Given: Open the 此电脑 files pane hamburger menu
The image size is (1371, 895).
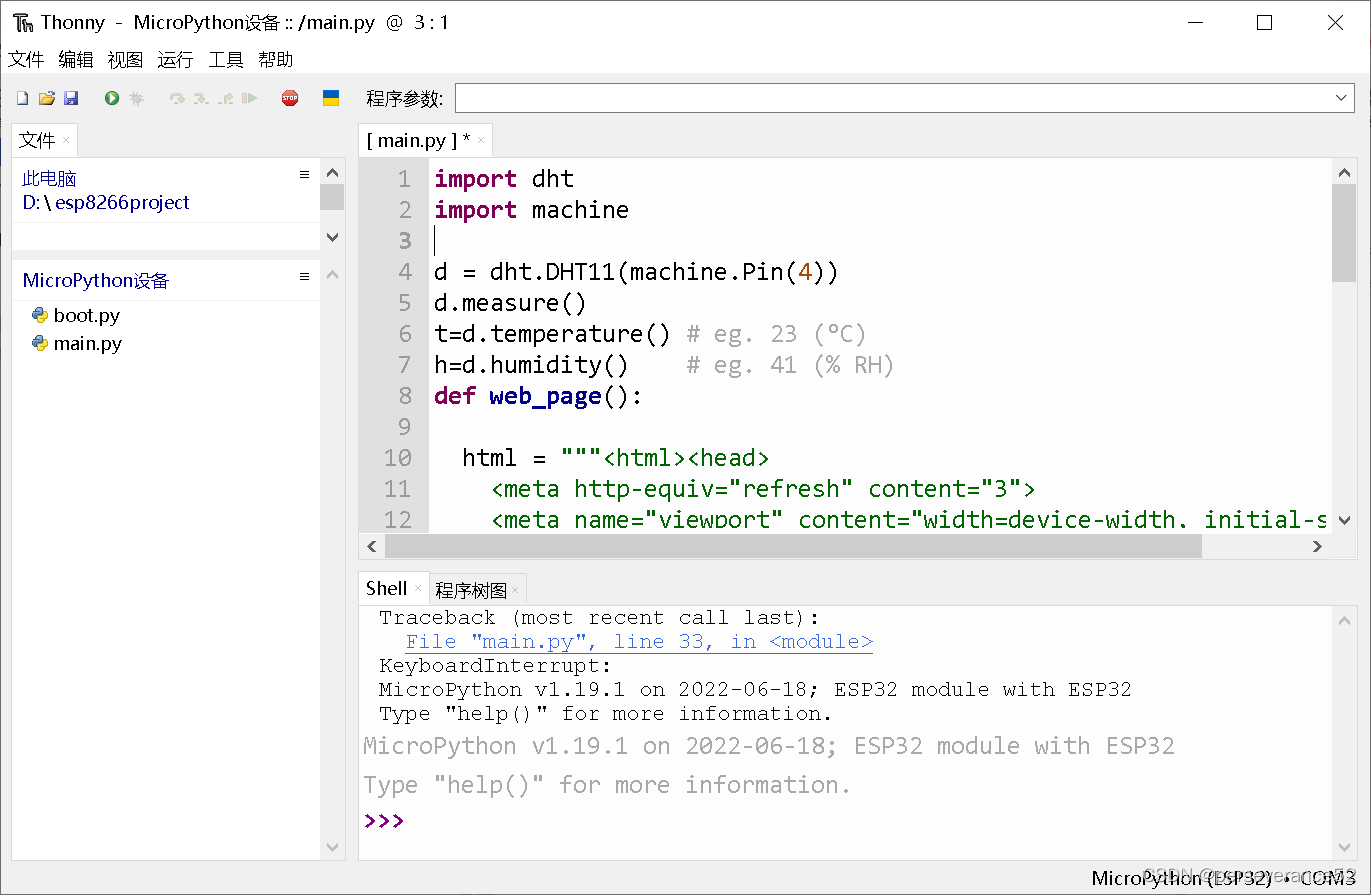Looking at the screenshot, I should click(304, 173).
